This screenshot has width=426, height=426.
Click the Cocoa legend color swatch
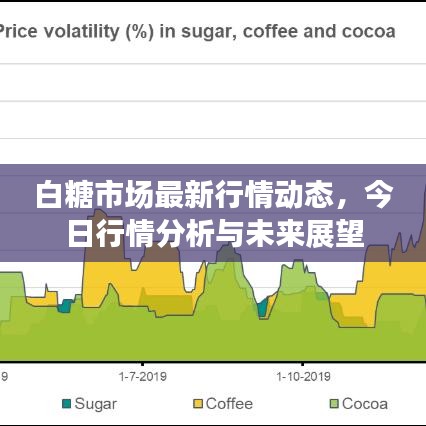click(334, 404)
